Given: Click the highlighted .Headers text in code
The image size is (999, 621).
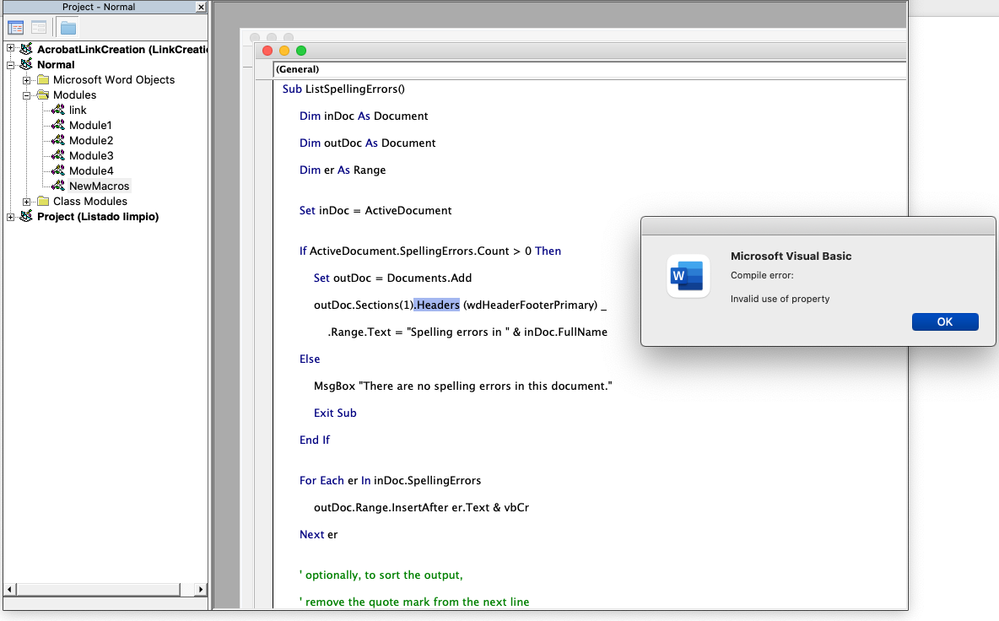Looking at the screenshot, I should coord(437,305).
